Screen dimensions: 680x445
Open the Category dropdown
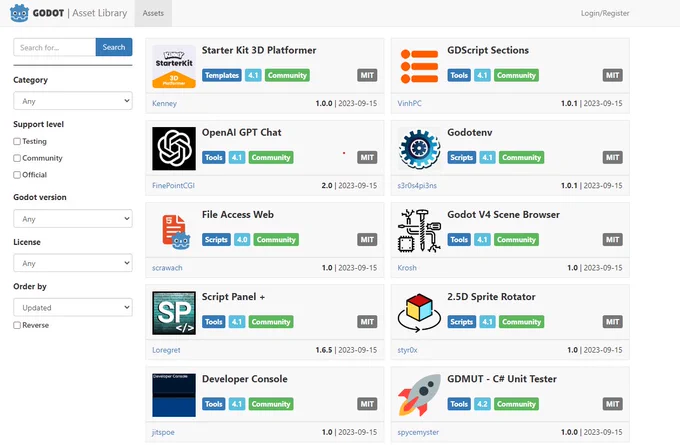click(73, 101)
